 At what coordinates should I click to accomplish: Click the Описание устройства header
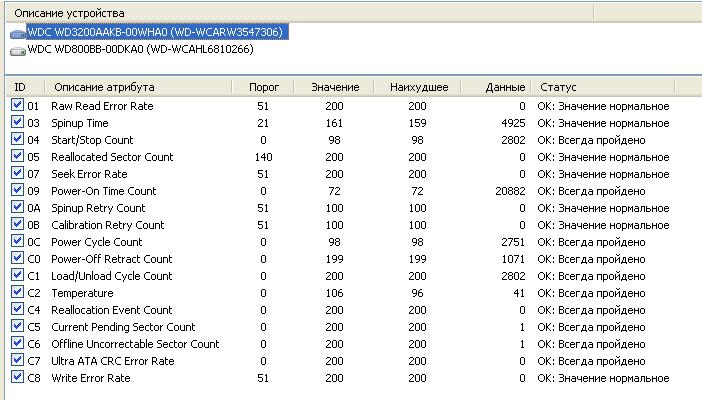point(300,13)
